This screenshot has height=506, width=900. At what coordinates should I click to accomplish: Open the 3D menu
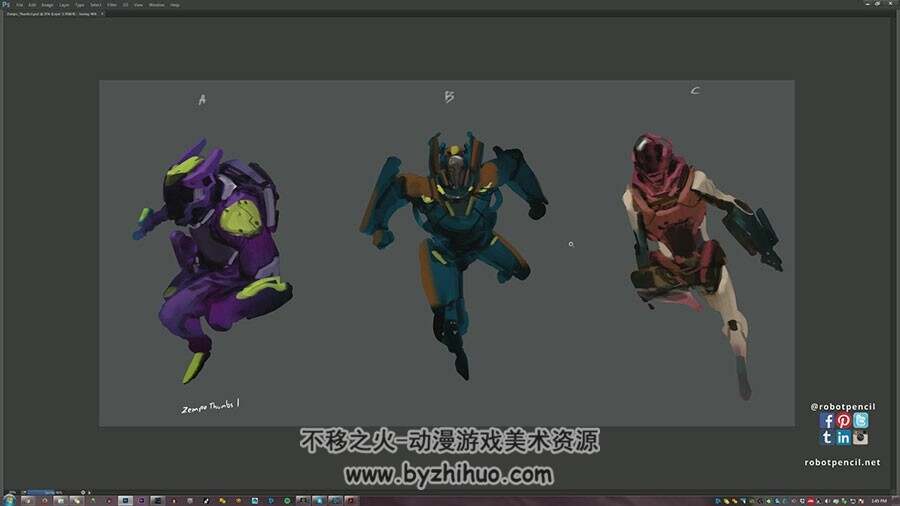coord(126,5)
